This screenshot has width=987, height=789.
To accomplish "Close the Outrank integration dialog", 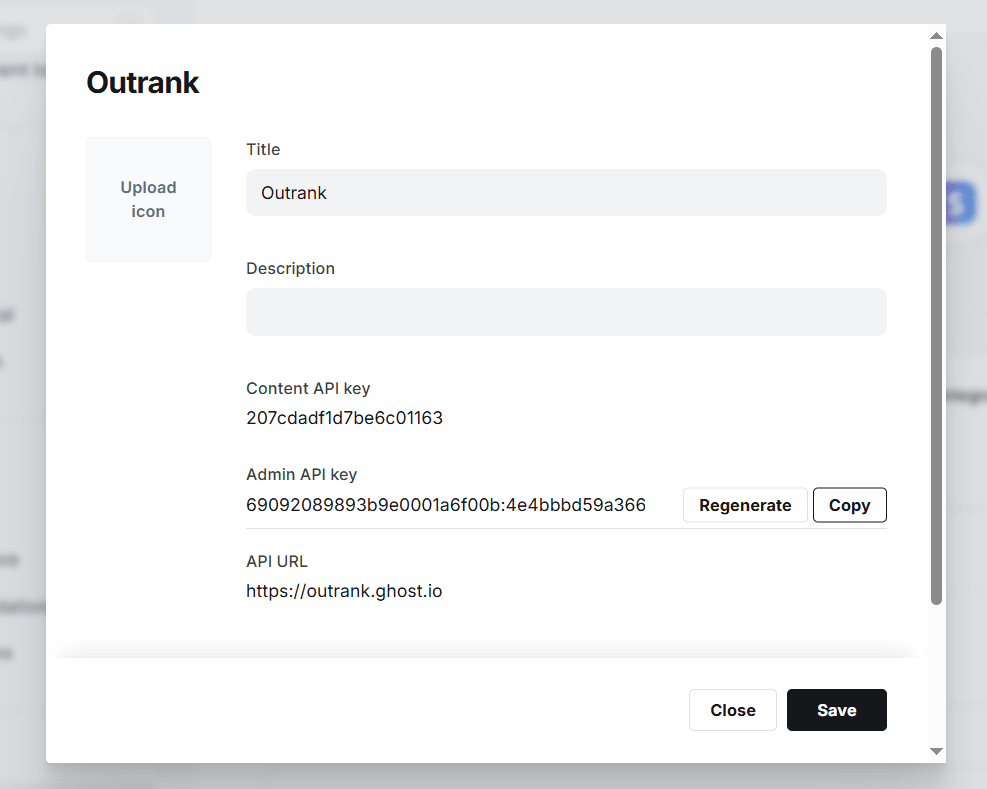I will point(732,710).
